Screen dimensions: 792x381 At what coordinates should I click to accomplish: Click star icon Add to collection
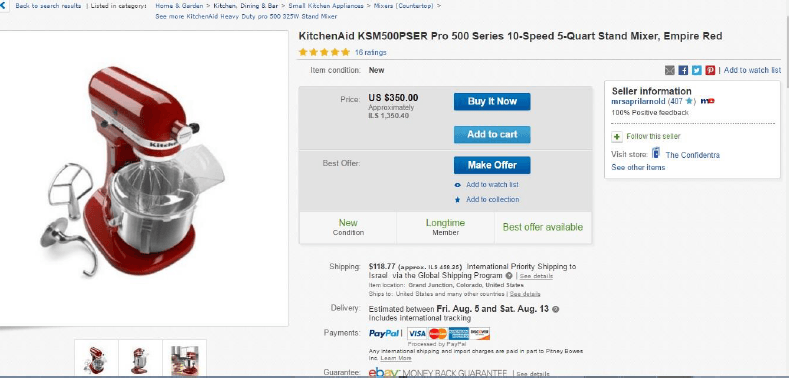click(x=458, y=200)
